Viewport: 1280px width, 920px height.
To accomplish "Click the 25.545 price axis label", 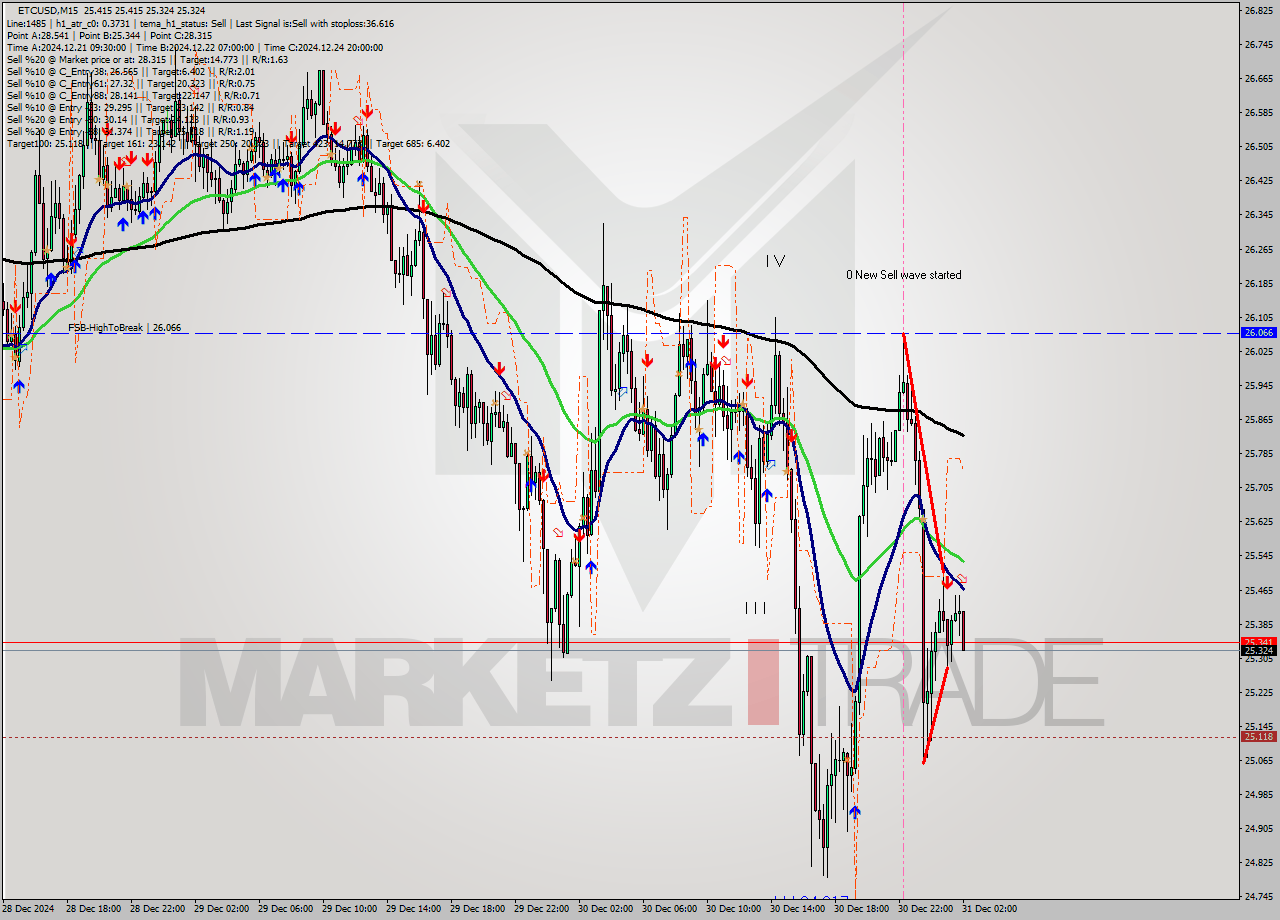I will [1257, 556].
